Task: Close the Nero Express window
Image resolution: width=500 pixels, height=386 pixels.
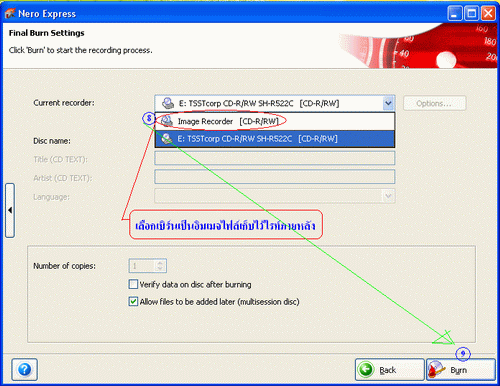Action: [488, 14]
